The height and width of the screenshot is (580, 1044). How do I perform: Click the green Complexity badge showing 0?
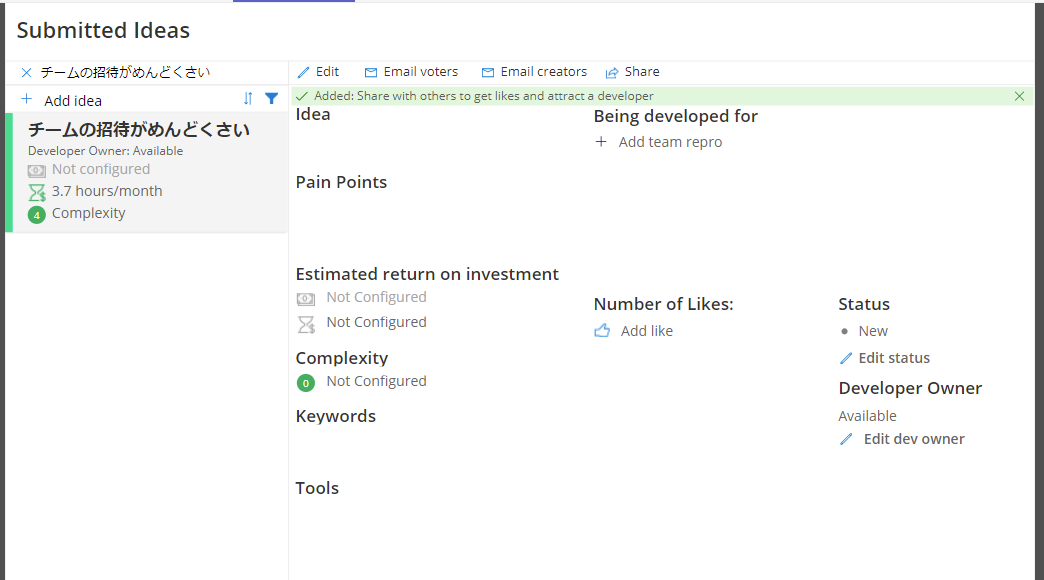(x=306, y=382)
